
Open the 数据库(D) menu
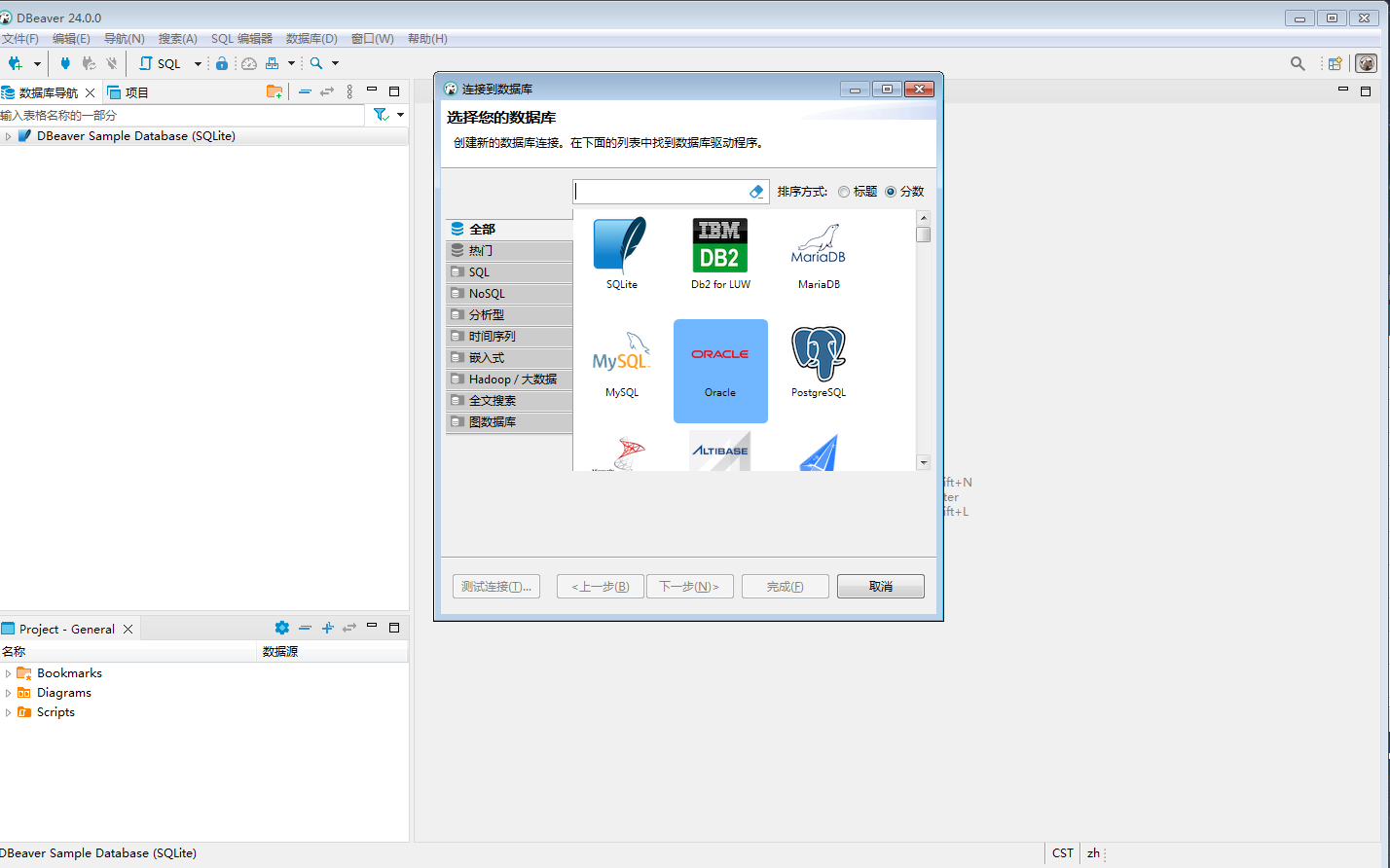point(311,39)
